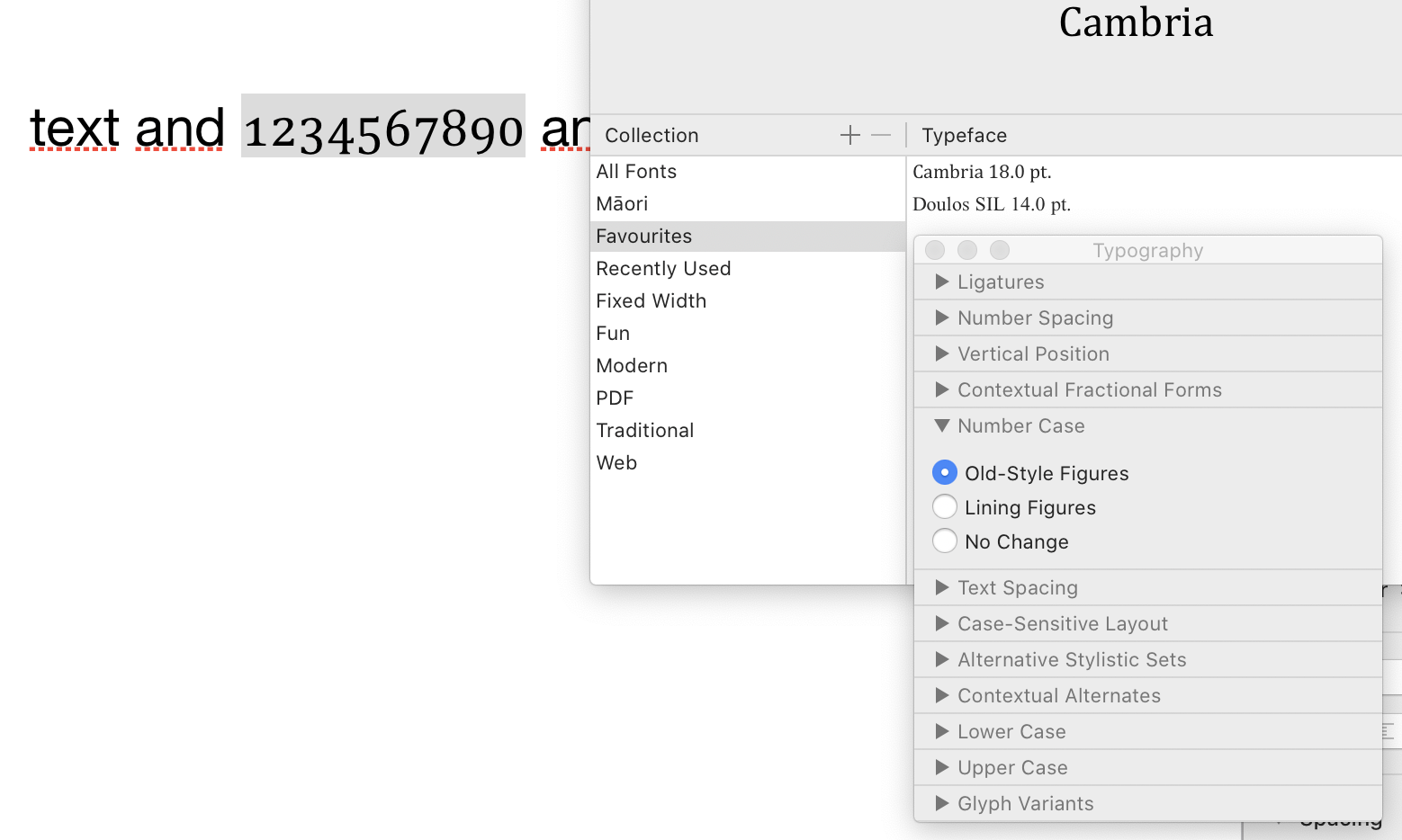Select the Favourites collection
1402x840 pixels.
(x=748, y=237)
